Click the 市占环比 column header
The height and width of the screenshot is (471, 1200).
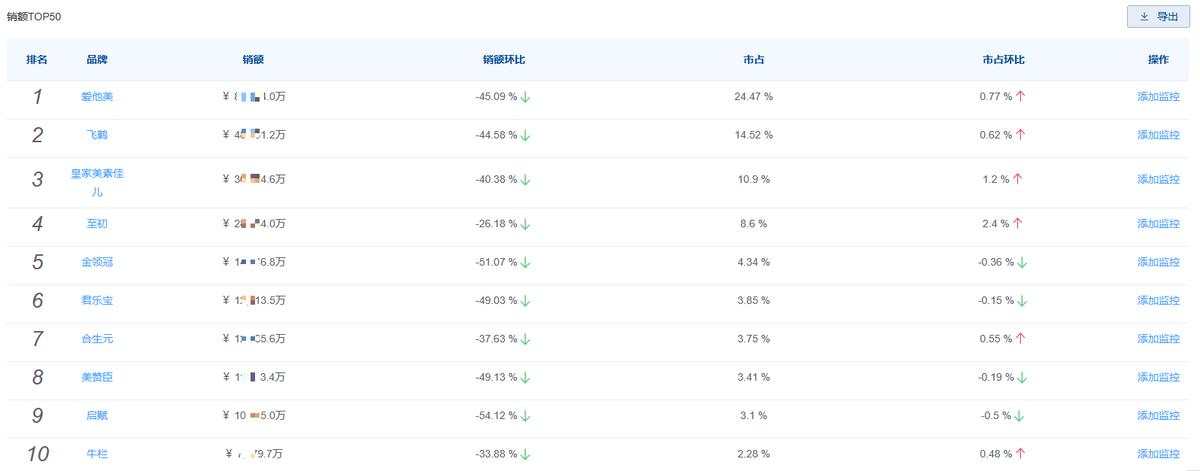1003,60
